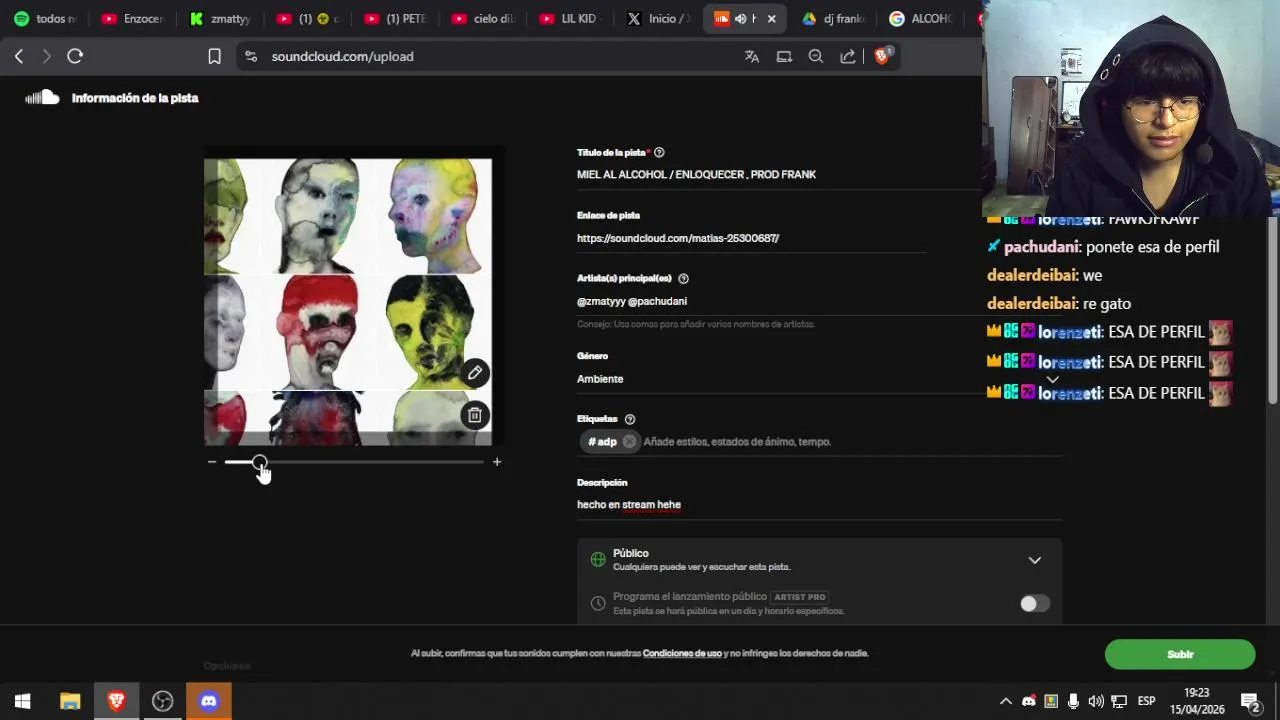Open Brave browser taskbar icon
1280x720 pixels.
click(116, 701)
